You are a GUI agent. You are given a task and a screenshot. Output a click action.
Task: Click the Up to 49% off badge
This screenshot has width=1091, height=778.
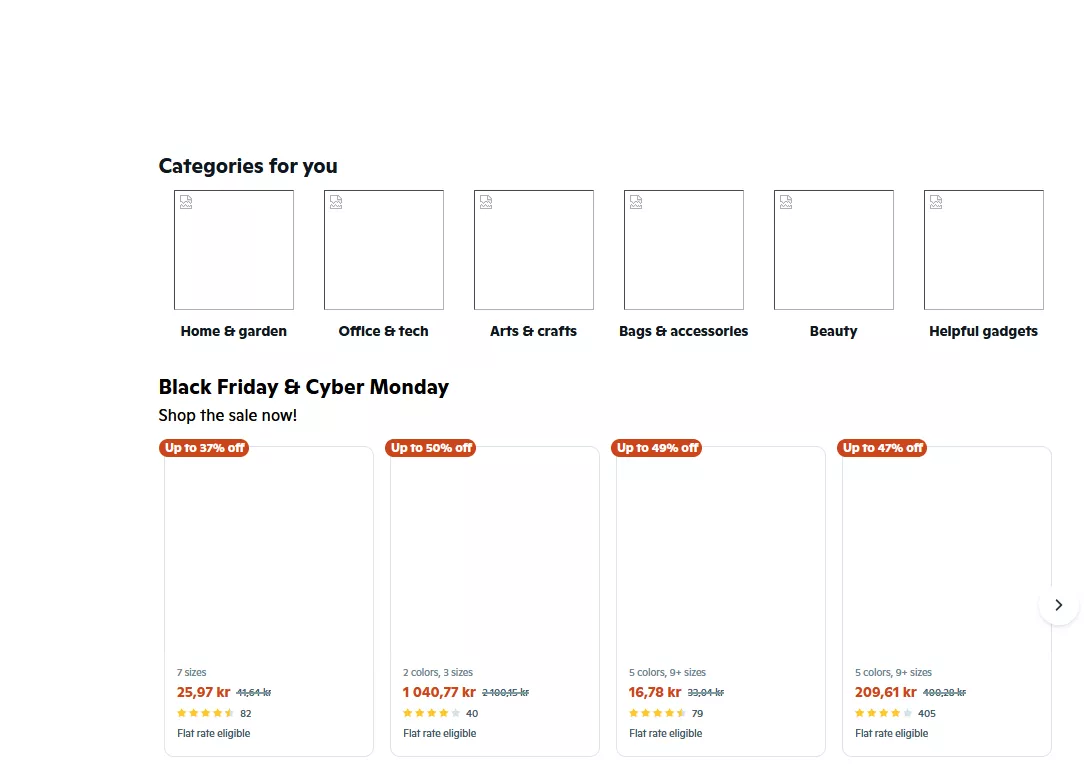657,448
